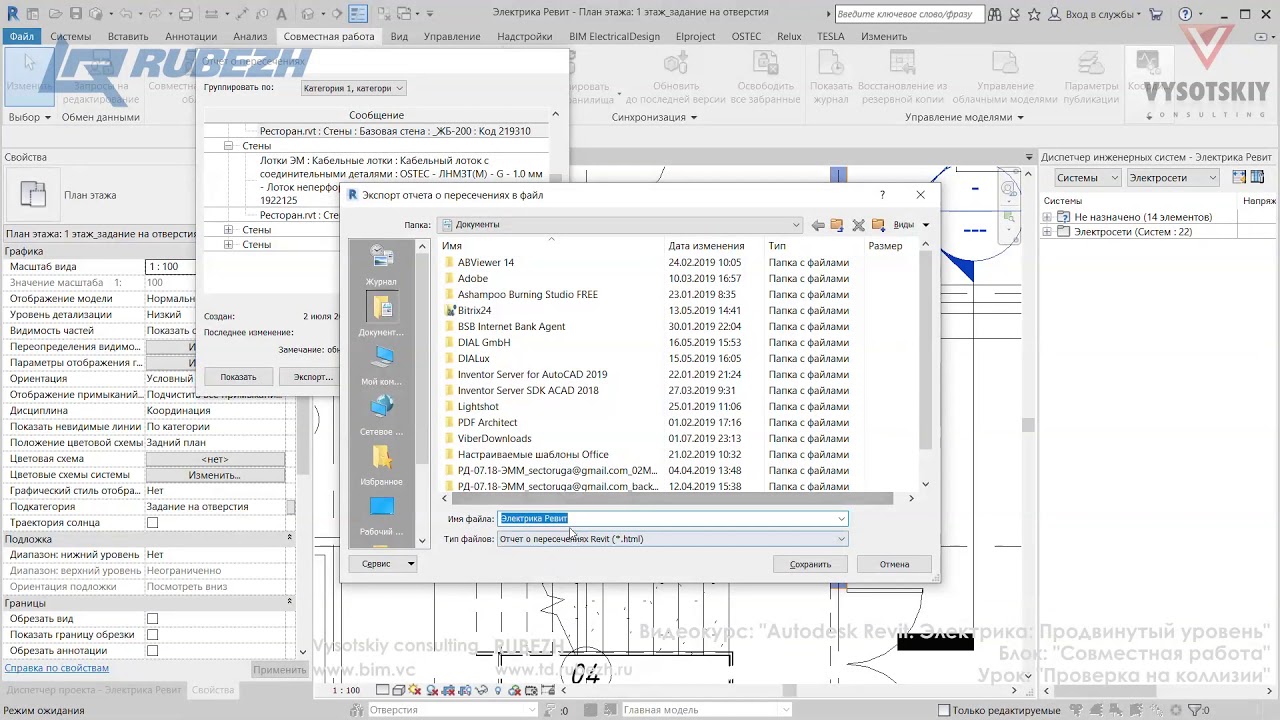
Task: Click the favorites star icon in title bar
Action: [x=1034, y=14]
